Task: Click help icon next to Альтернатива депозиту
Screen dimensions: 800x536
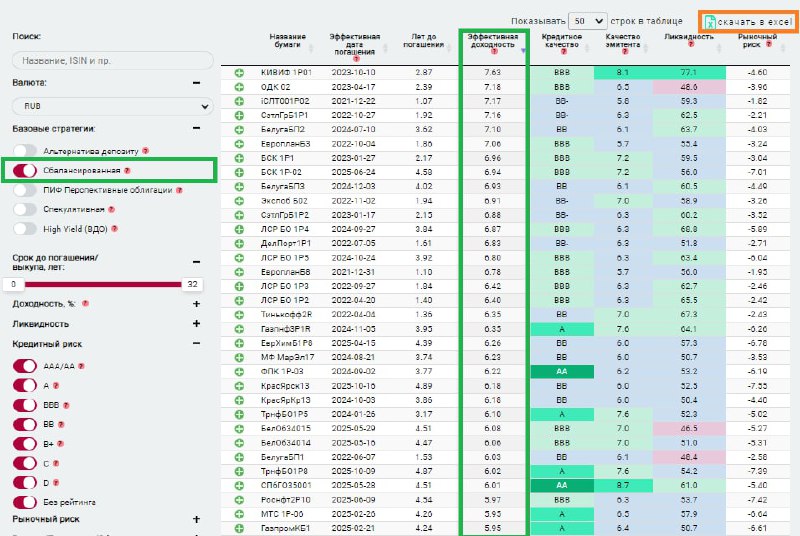Action: (x=145, y=151)
